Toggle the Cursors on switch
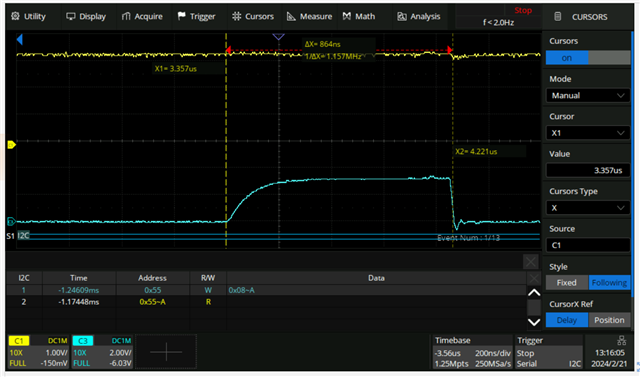 588,58
